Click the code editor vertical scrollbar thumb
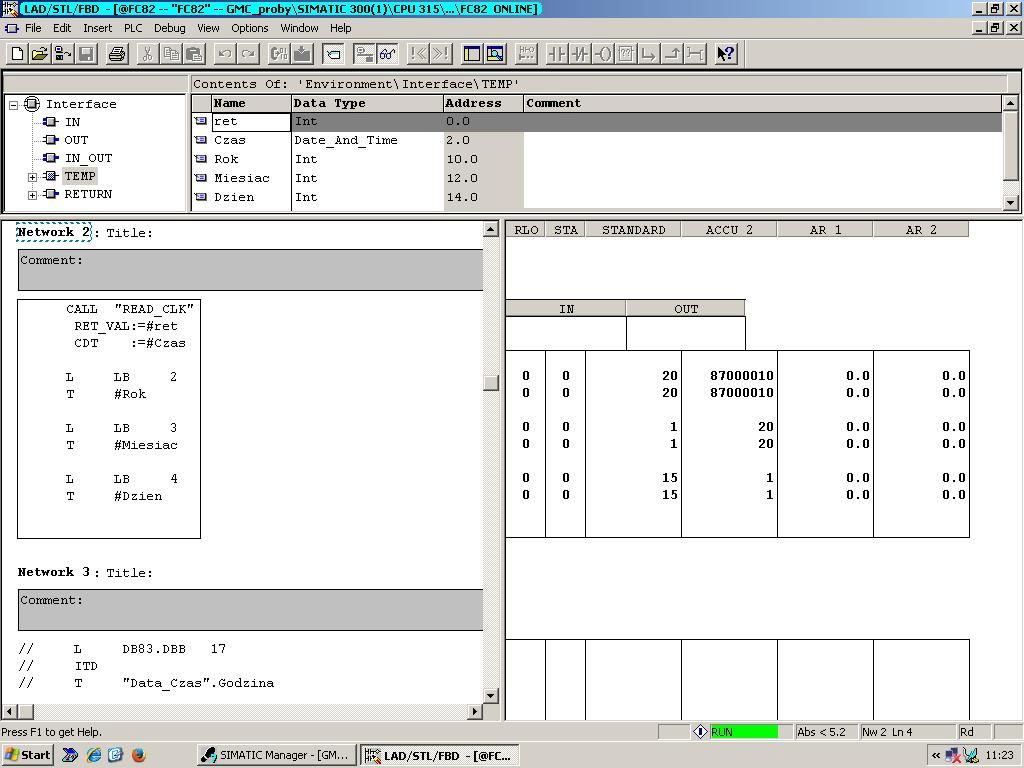Image resolution: width=1024 pixels, height=768 pixels. tap(491, 383)
